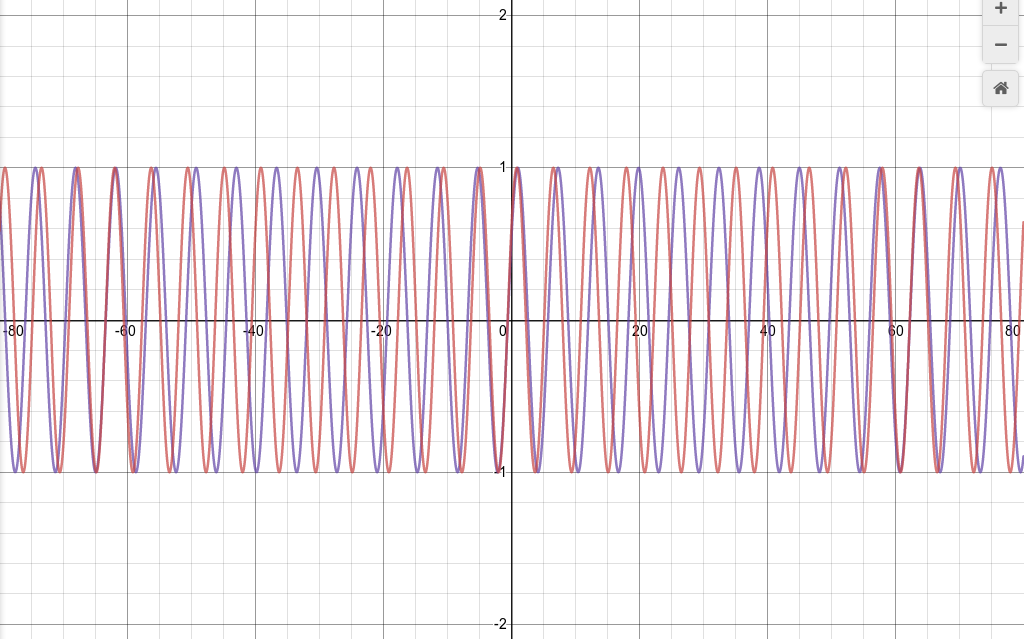This screenshot has height=639, width=1024.
Task: Click the y-axis label -1
Action: 500,472
